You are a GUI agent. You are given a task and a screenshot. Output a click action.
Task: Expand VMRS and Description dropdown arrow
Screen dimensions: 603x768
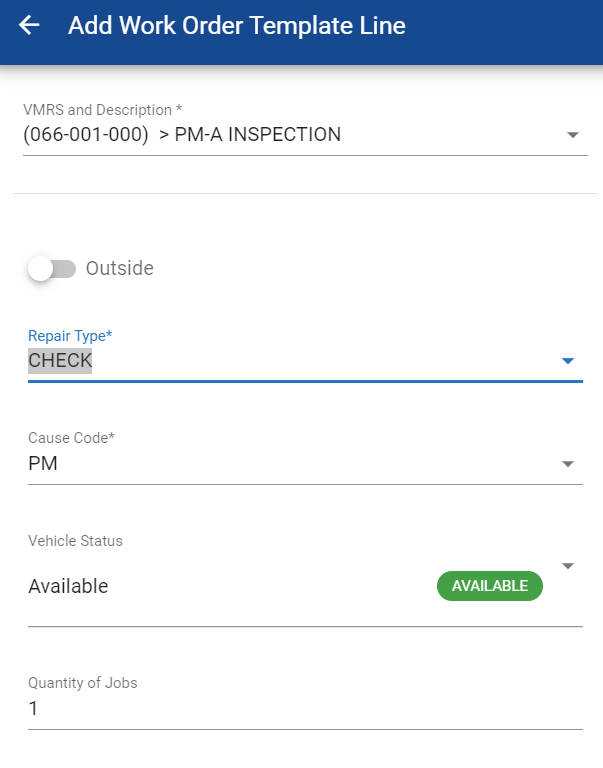tap(572, 135)
